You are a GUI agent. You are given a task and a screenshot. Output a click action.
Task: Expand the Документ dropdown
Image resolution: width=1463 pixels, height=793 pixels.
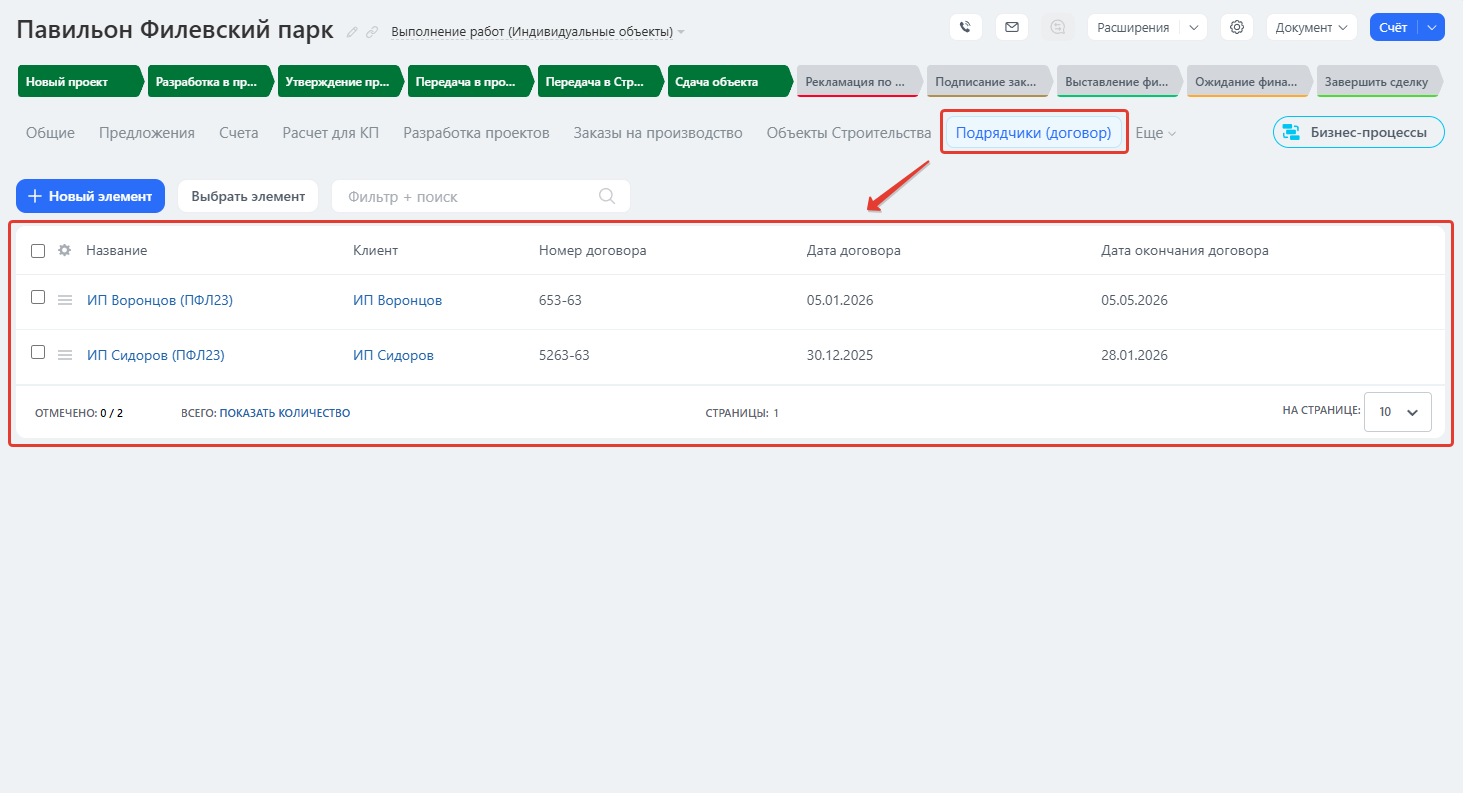[x=1311, y=28]
